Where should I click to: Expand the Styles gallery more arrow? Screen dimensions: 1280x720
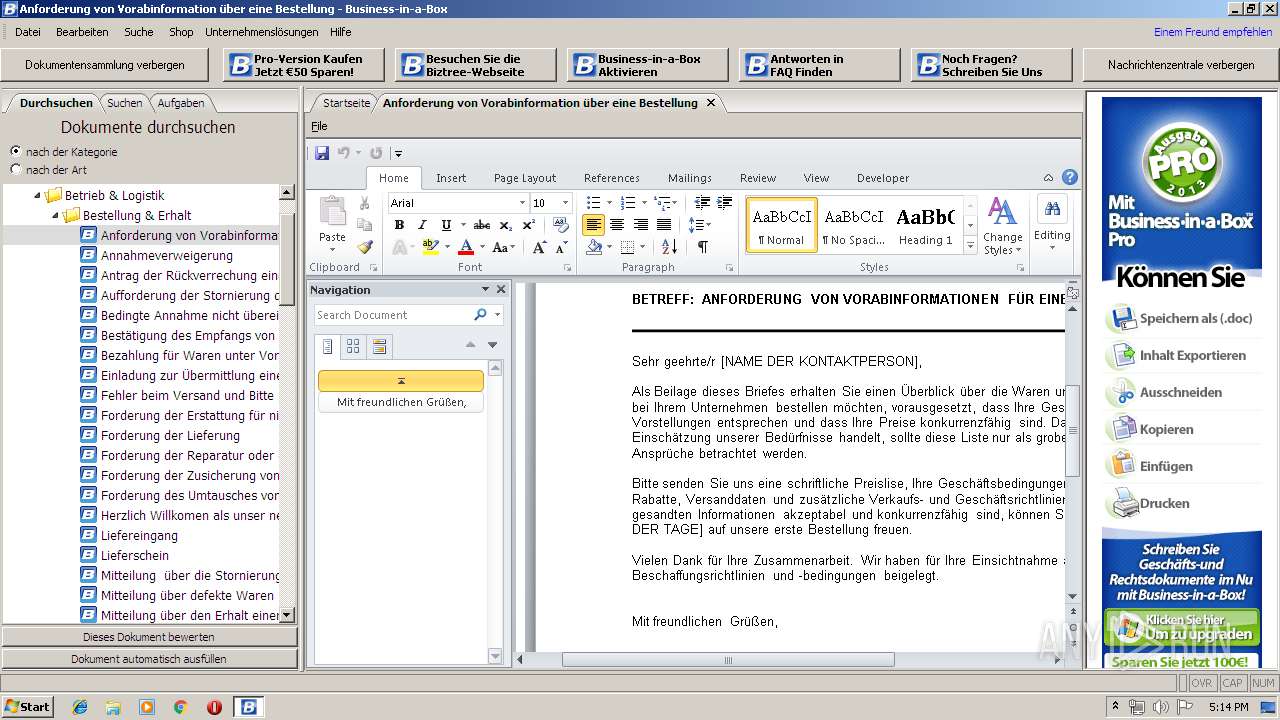click(x=970, y=247)
